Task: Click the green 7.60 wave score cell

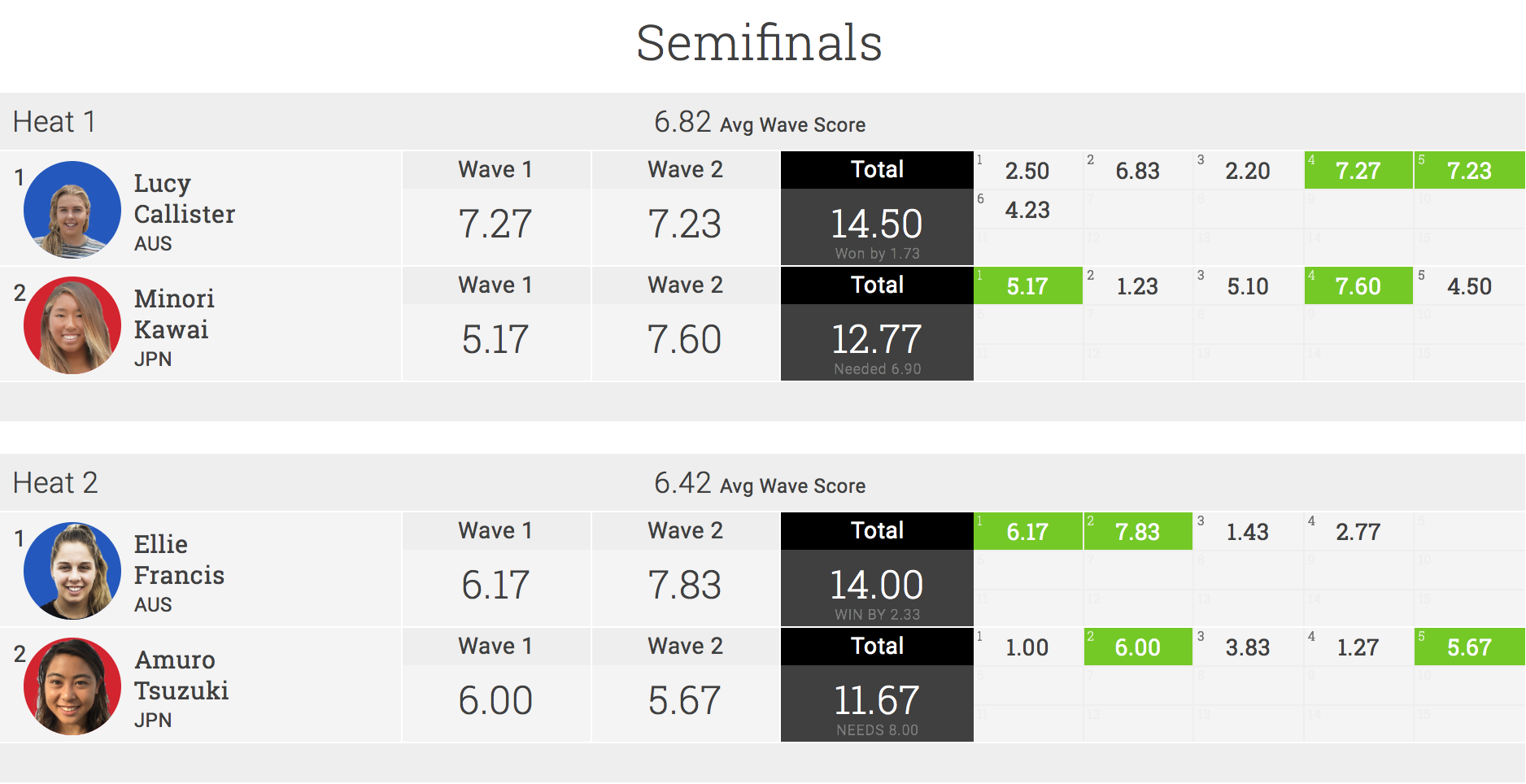Action: click(1358, 286)
